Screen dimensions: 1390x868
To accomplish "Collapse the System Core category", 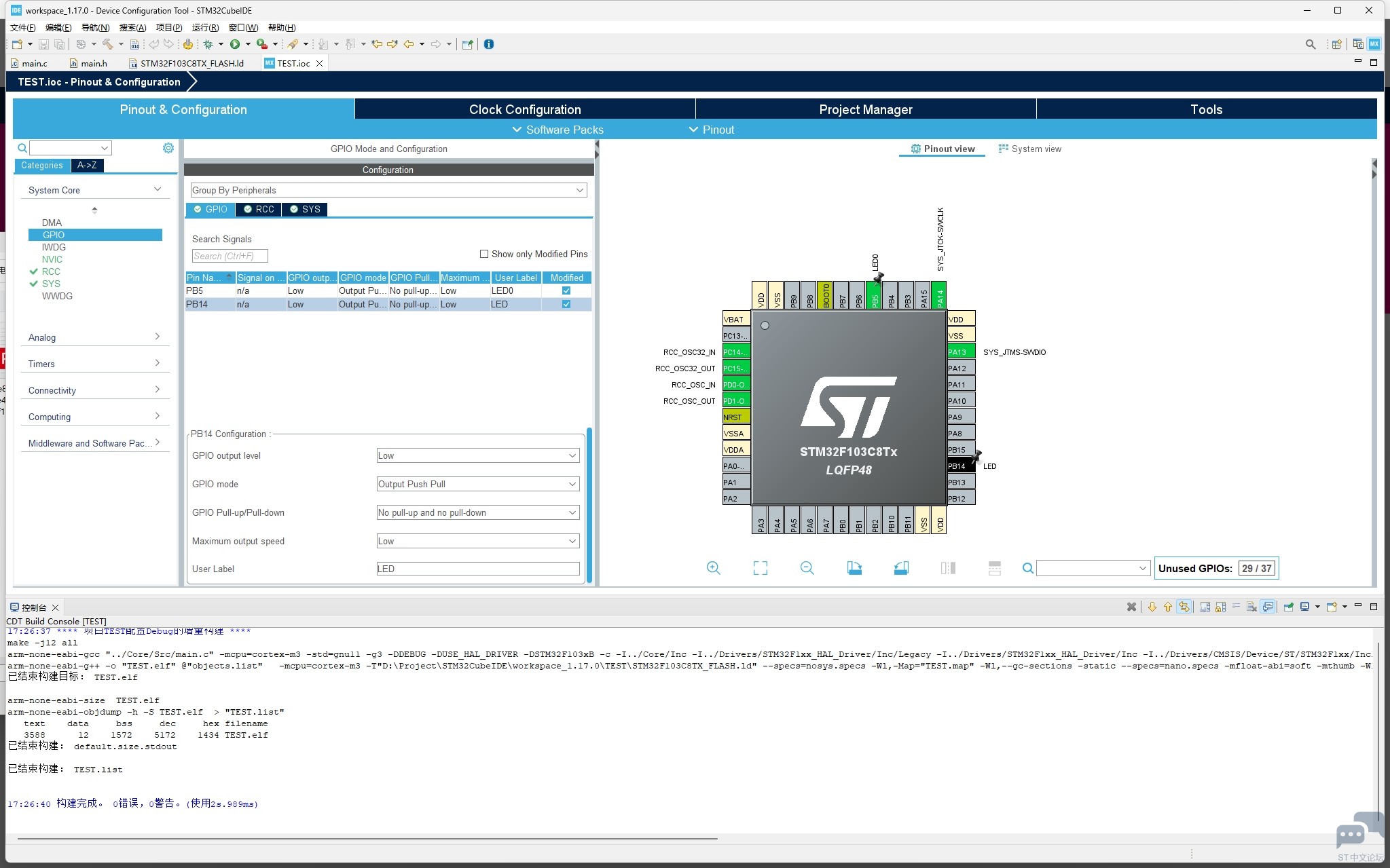I will point(94,190).
